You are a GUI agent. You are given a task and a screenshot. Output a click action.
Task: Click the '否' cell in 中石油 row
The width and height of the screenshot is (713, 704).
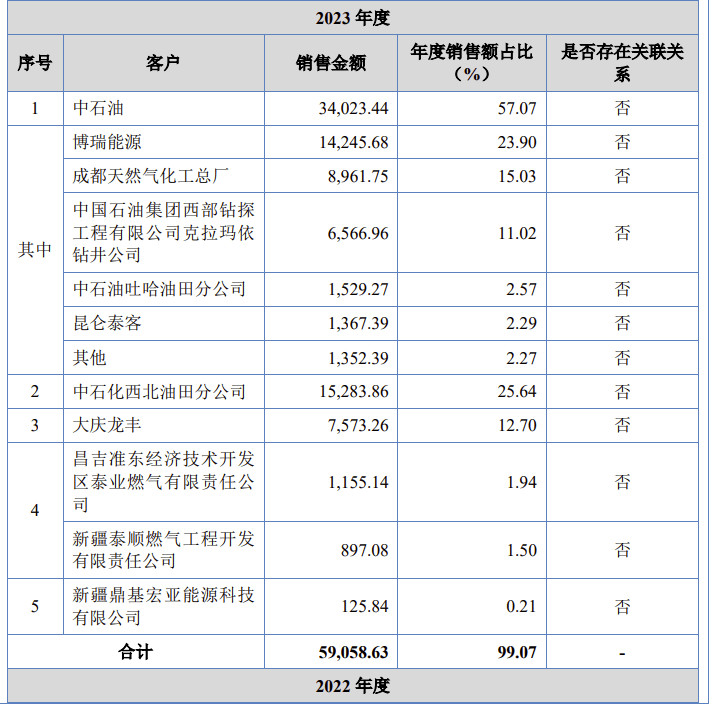pyautogui.click(x=623, y=108)
